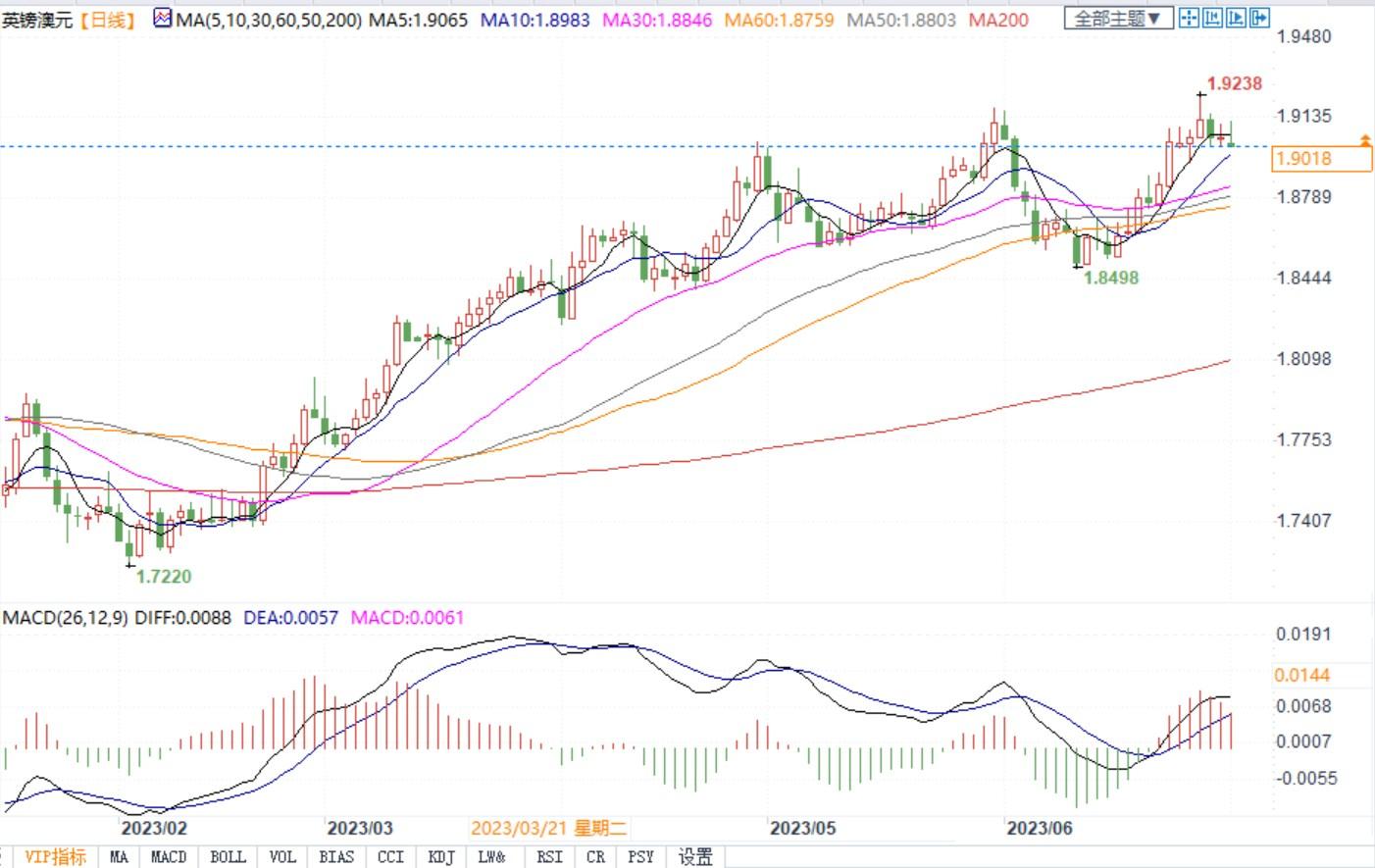Click the 2023/03/21 星期二 date label
The height and width of the screenshot is (868, 1375).
[549, 828]
